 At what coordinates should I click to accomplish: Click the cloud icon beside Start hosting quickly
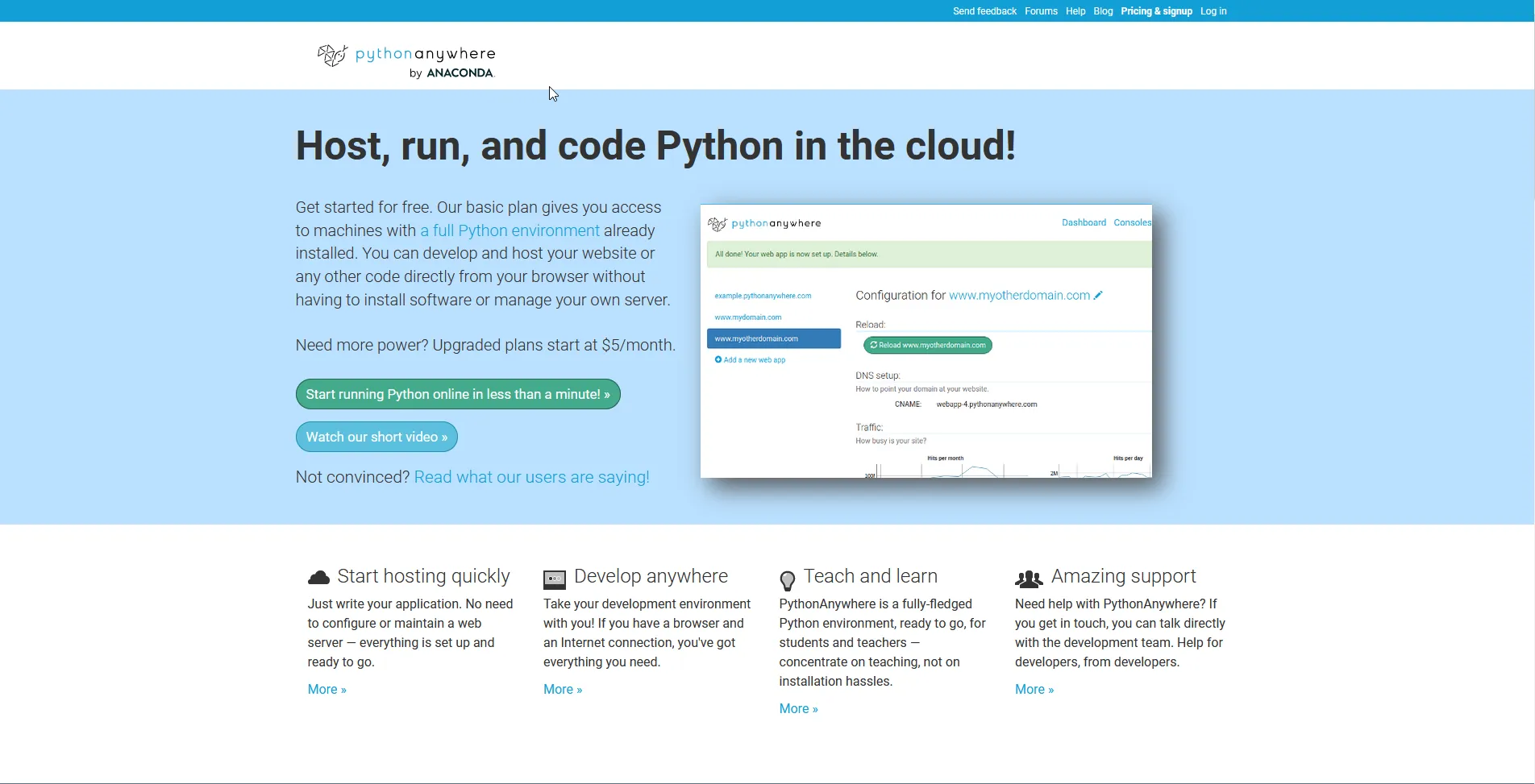[319, 576]
